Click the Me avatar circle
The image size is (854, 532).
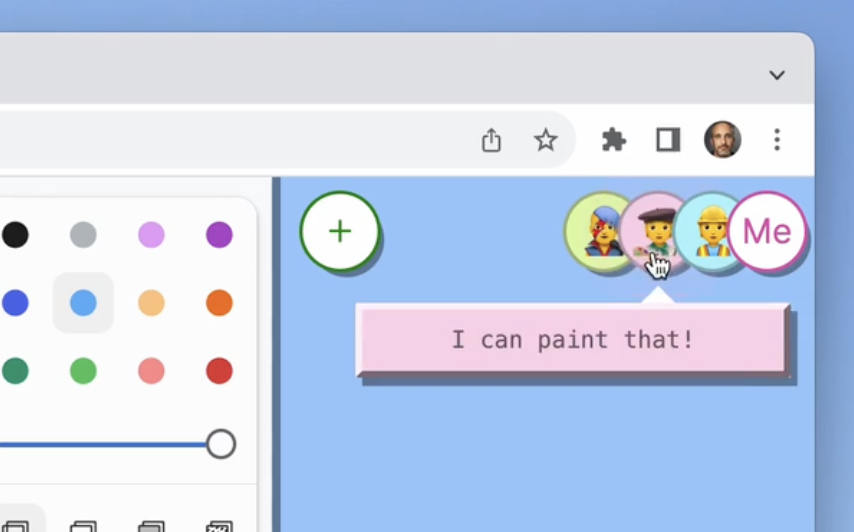point(767,231)
